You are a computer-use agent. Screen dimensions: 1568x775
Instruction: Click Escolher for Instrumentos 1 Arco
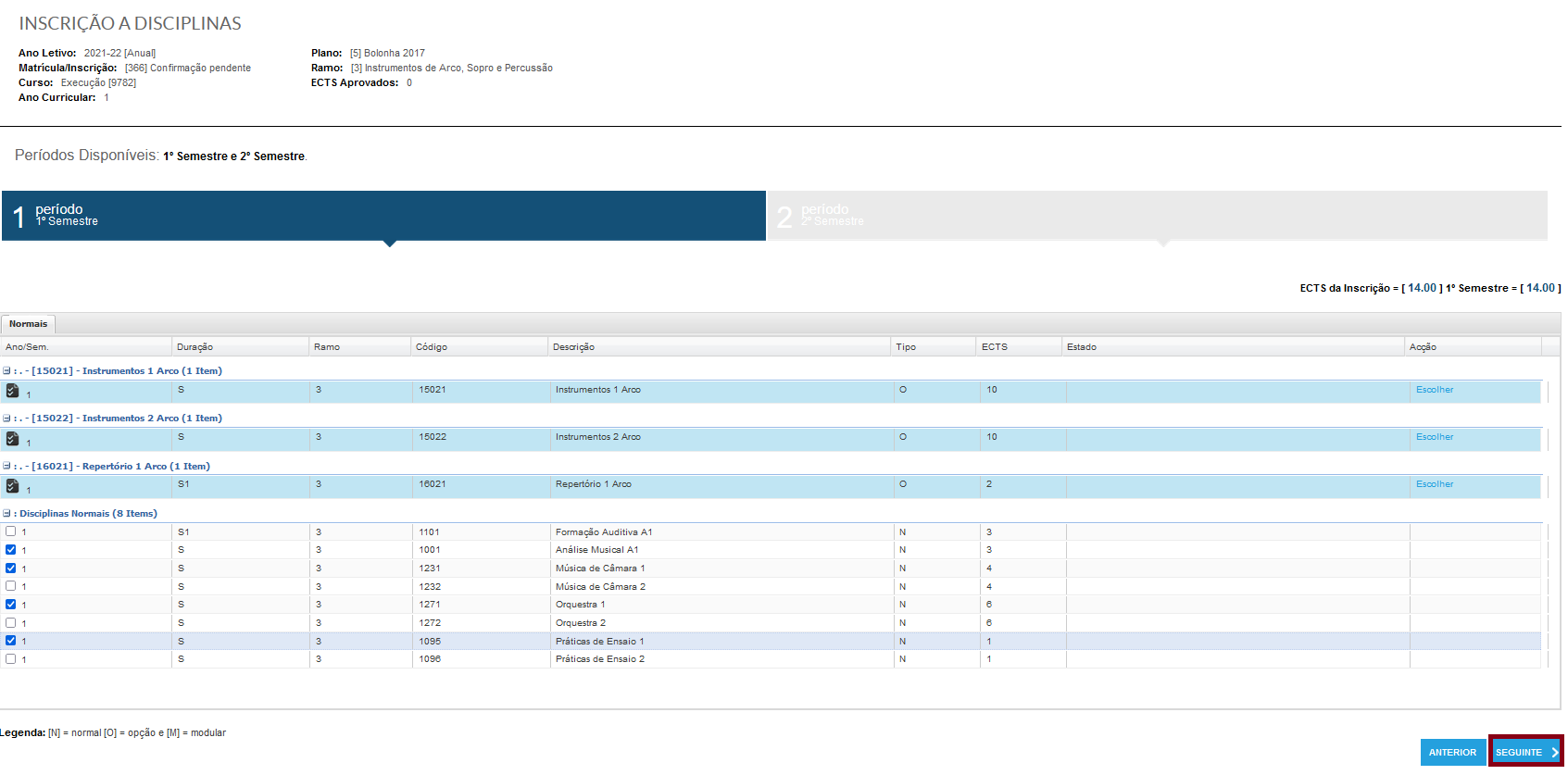click(x=1435, y=390)
